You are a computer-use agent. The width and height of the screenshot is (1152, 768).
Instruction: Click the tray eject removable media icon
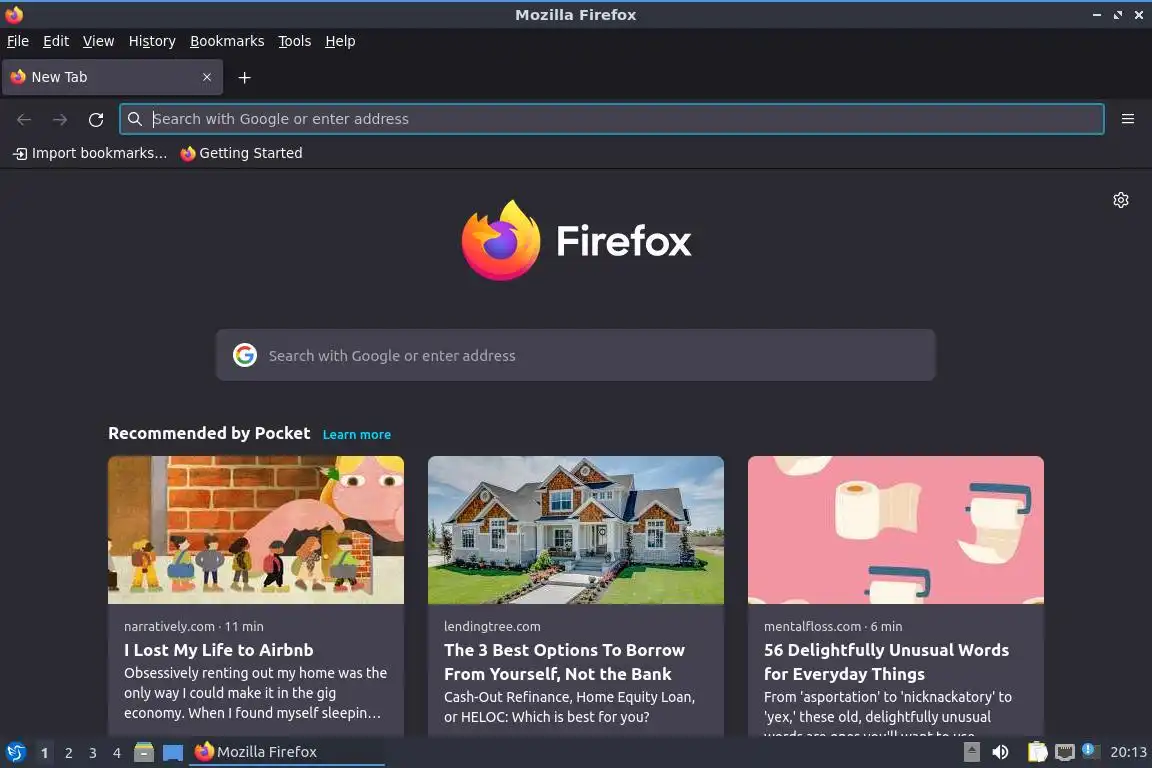click(x=971, y=752)
